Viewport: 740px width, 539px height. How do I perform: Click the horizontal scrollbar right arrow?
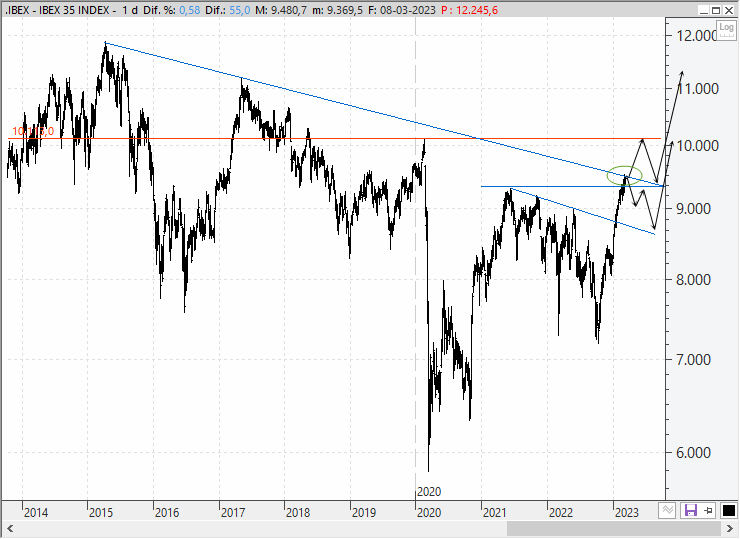click(730, 528)
